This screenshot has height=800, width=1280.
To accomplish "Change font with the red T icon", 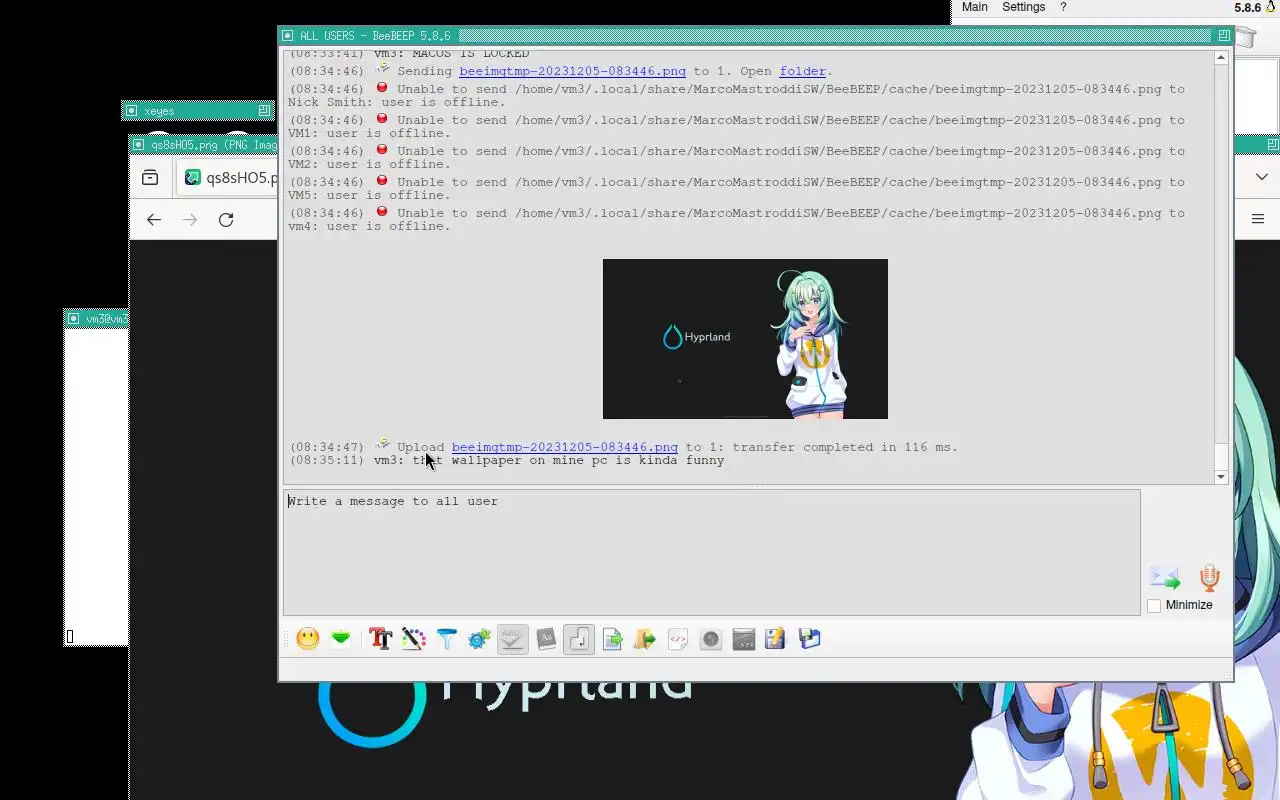I will click(380, 639).
